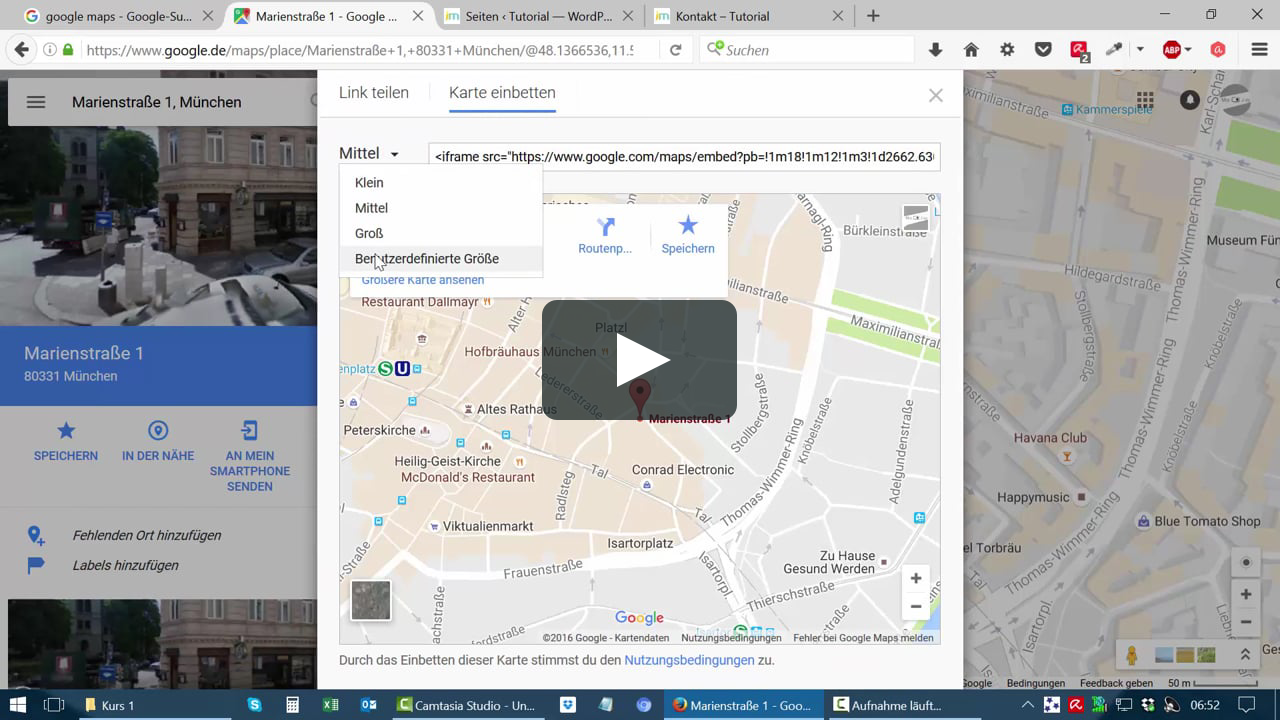Click the Google notifications bell icon
Image resolution: width=1280 pixels, height=720 pixels.
tap(1190, 100)
